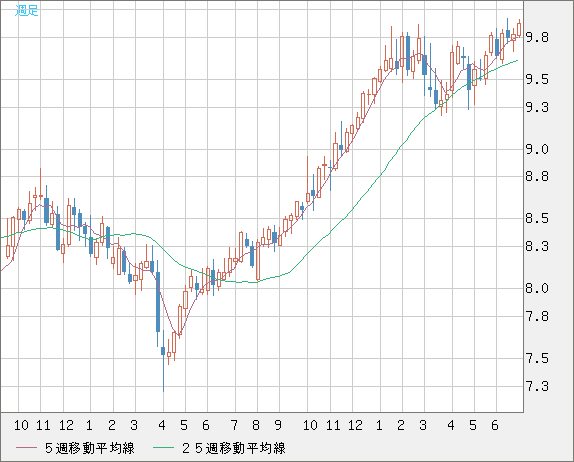574x462 pixels.
Task: Click the 9.0 price axis label
Action: (x=537, y=149)
